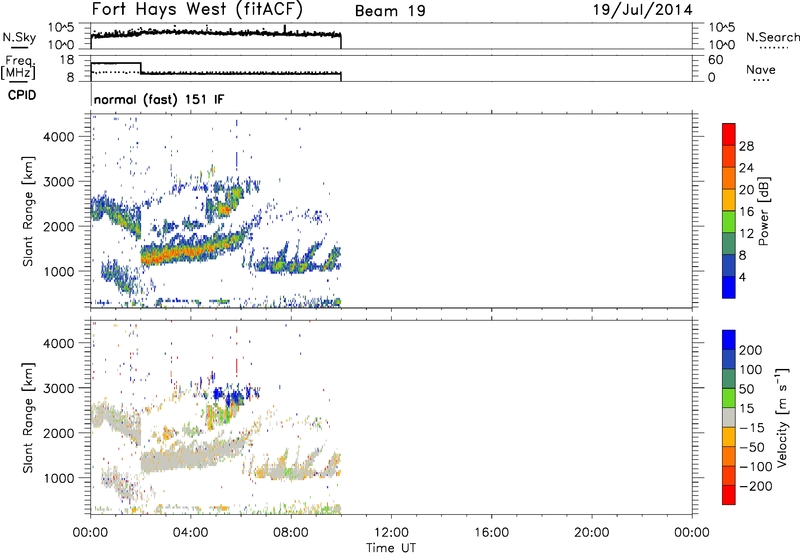Click the "08:00" time tick label
800x554 pixels.
[291, 533]
